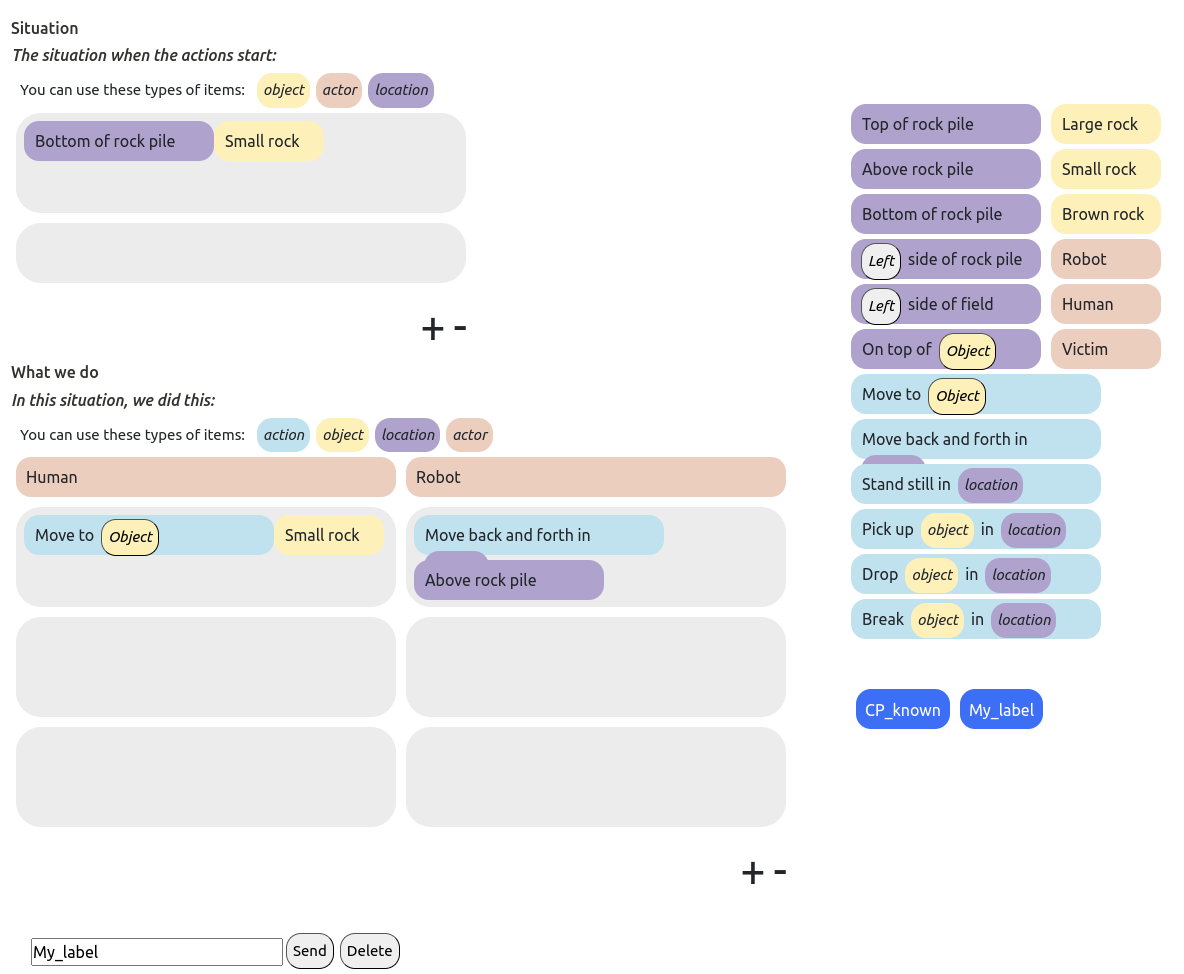Select Bottom of rock pile in Situation box
Screen dimensions: 1184x974
(x=119, y=141)
